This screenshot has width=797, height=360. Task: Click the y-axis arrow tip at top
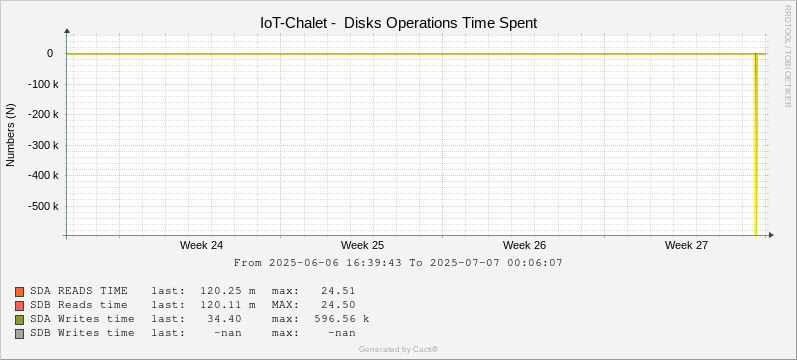click(x=67, y=31)
